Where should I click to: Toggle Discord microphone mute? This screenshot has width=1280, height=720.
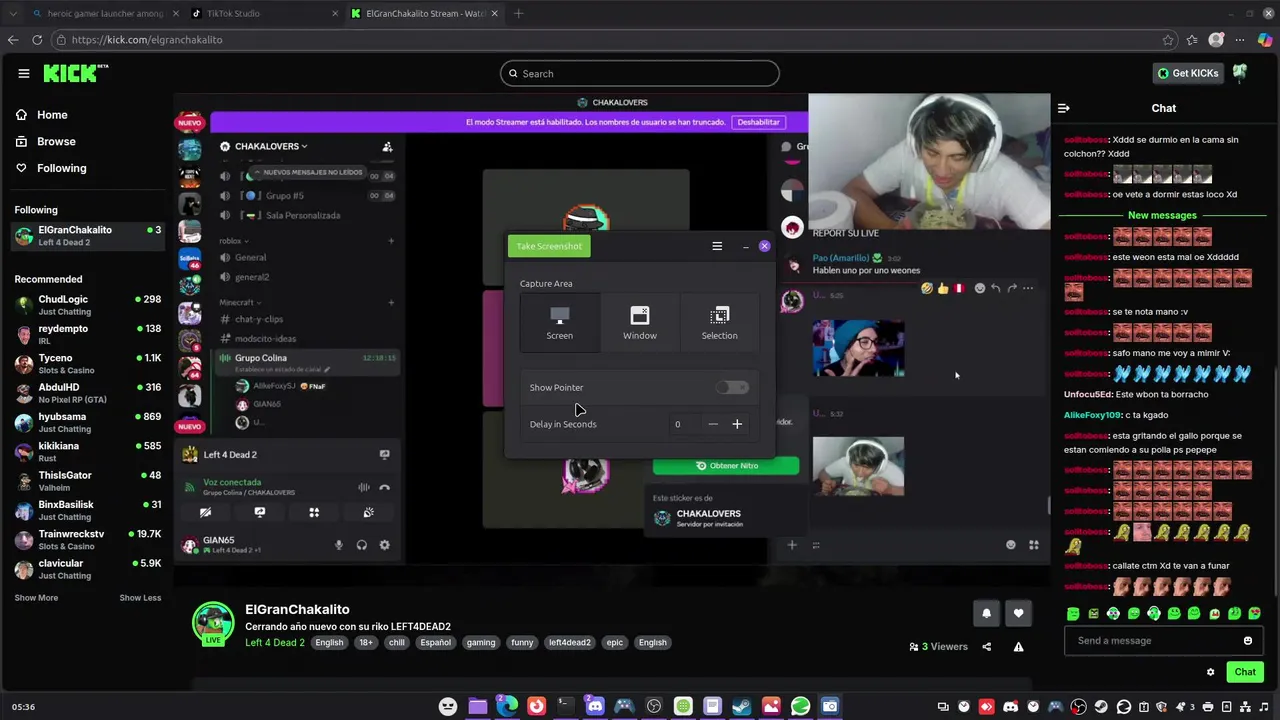click(x=338, y=545)
